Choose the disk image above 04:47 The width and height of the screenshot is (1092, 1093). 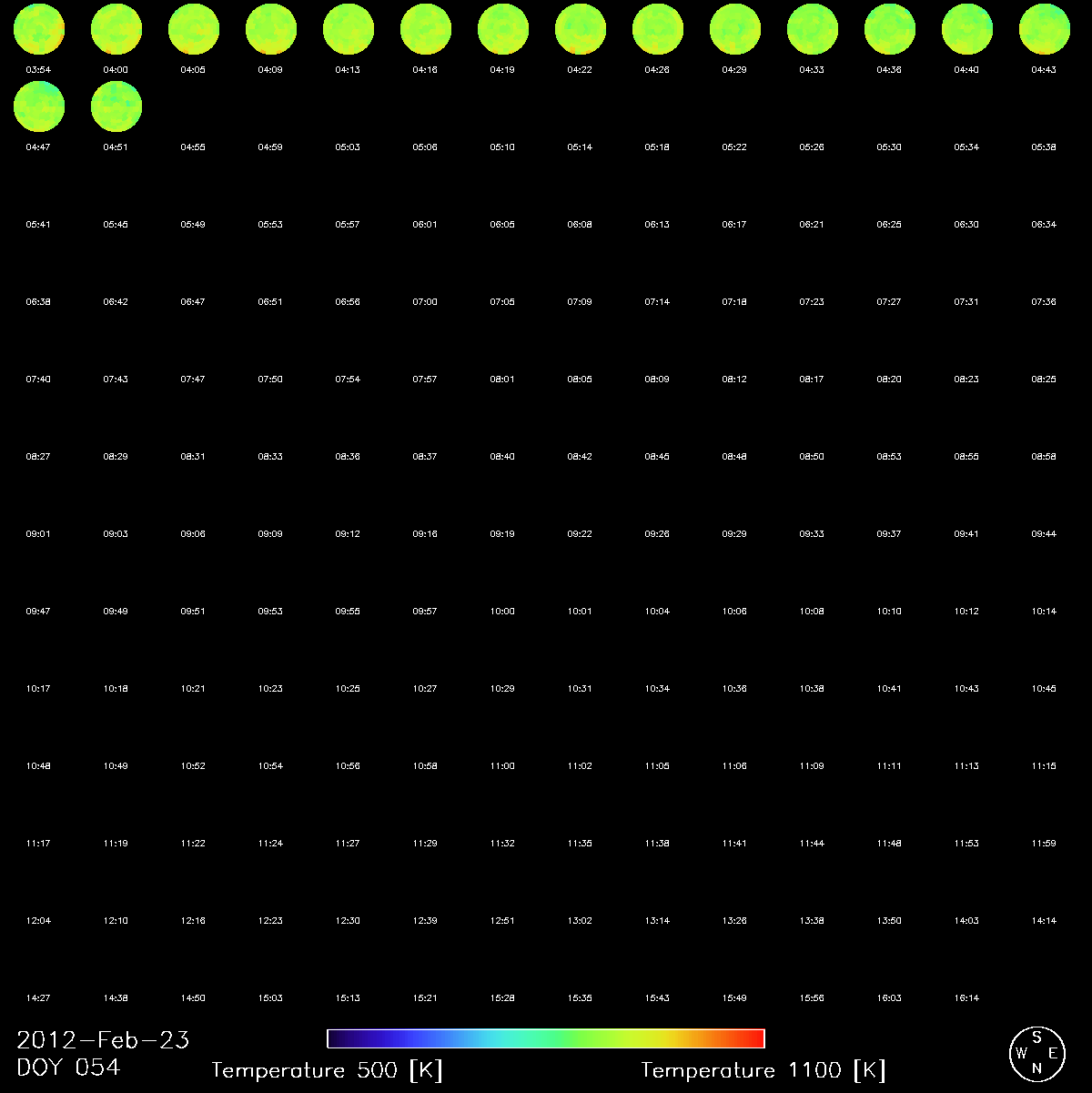coord(38,106)
